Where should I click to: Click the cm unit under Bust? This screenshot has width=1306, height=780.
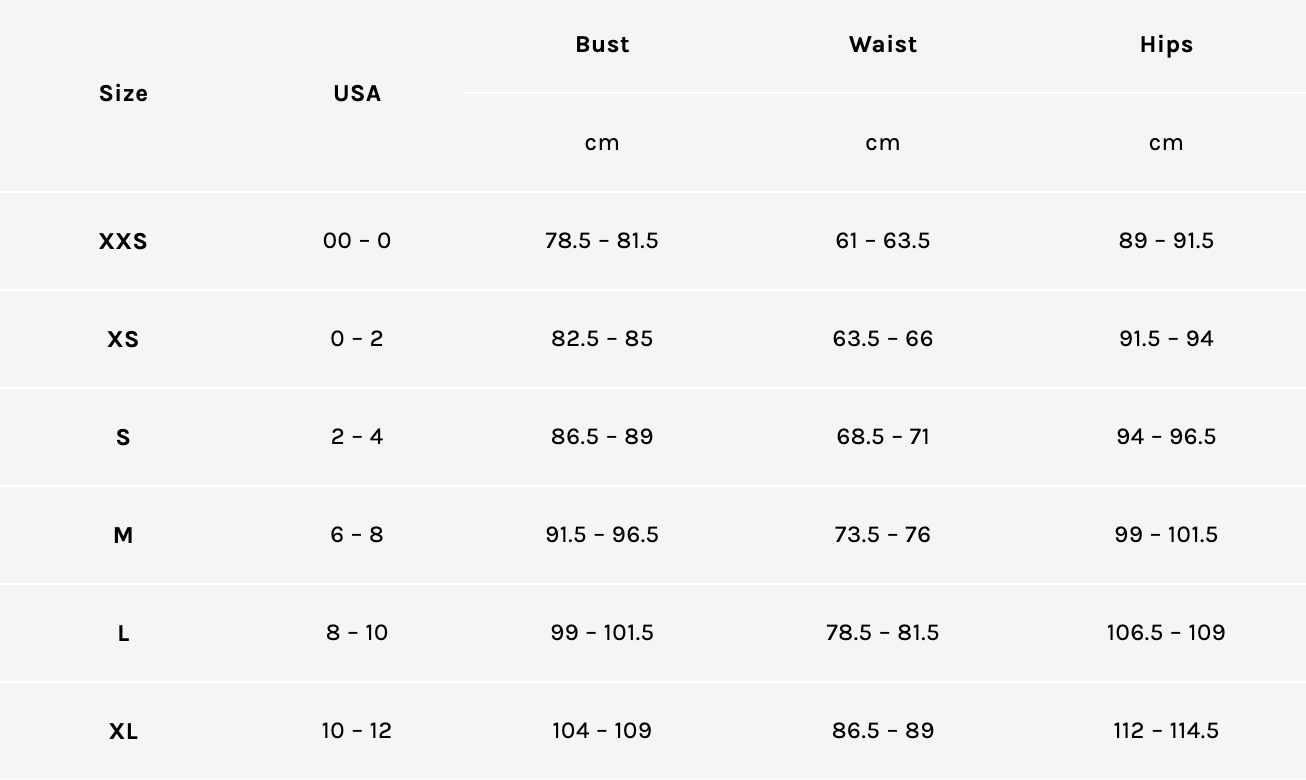(602, 143)
